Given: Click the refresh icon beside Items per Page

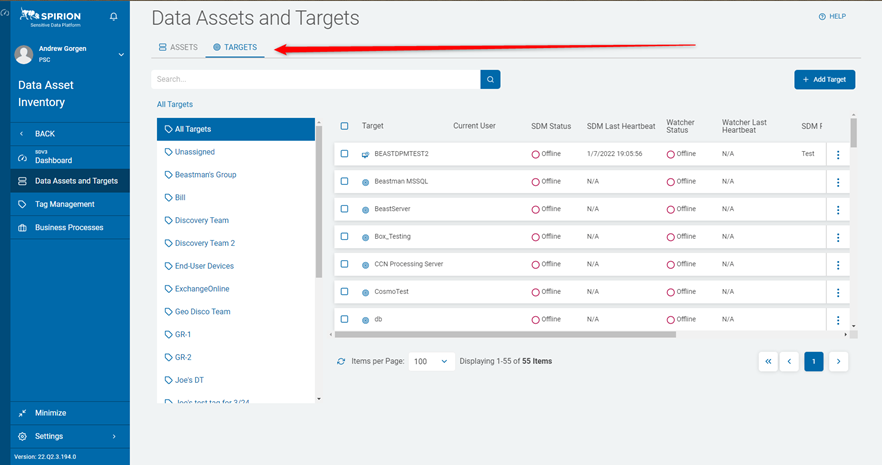Looking at the screenshot, I should click(341, 361).
